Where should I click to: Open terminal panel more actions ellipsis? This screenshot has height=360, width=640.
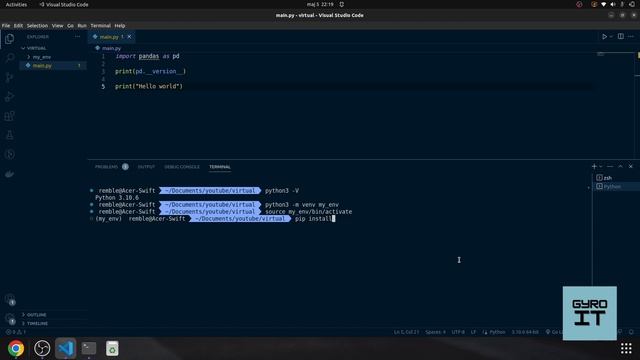[x=610, y=167]
